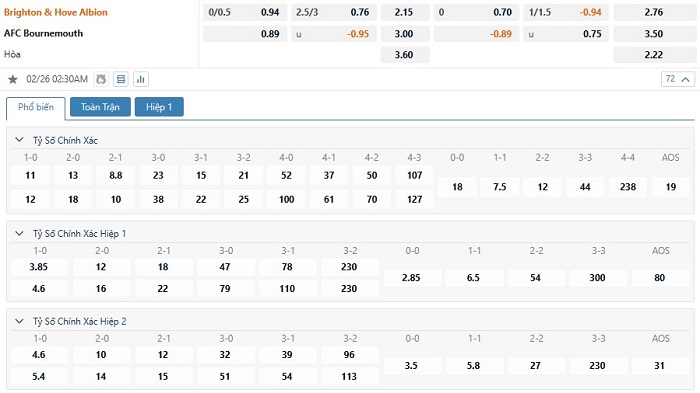Viewport: 700px width, 393px height.
Task: Open the Hiệp 1 tab
Action: [x=159, y=107]
